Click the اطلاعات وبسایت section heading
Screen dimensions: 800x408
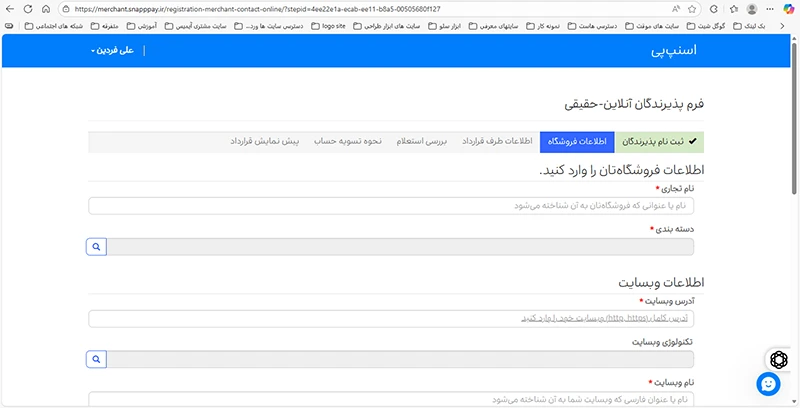(x=661, y=283)
